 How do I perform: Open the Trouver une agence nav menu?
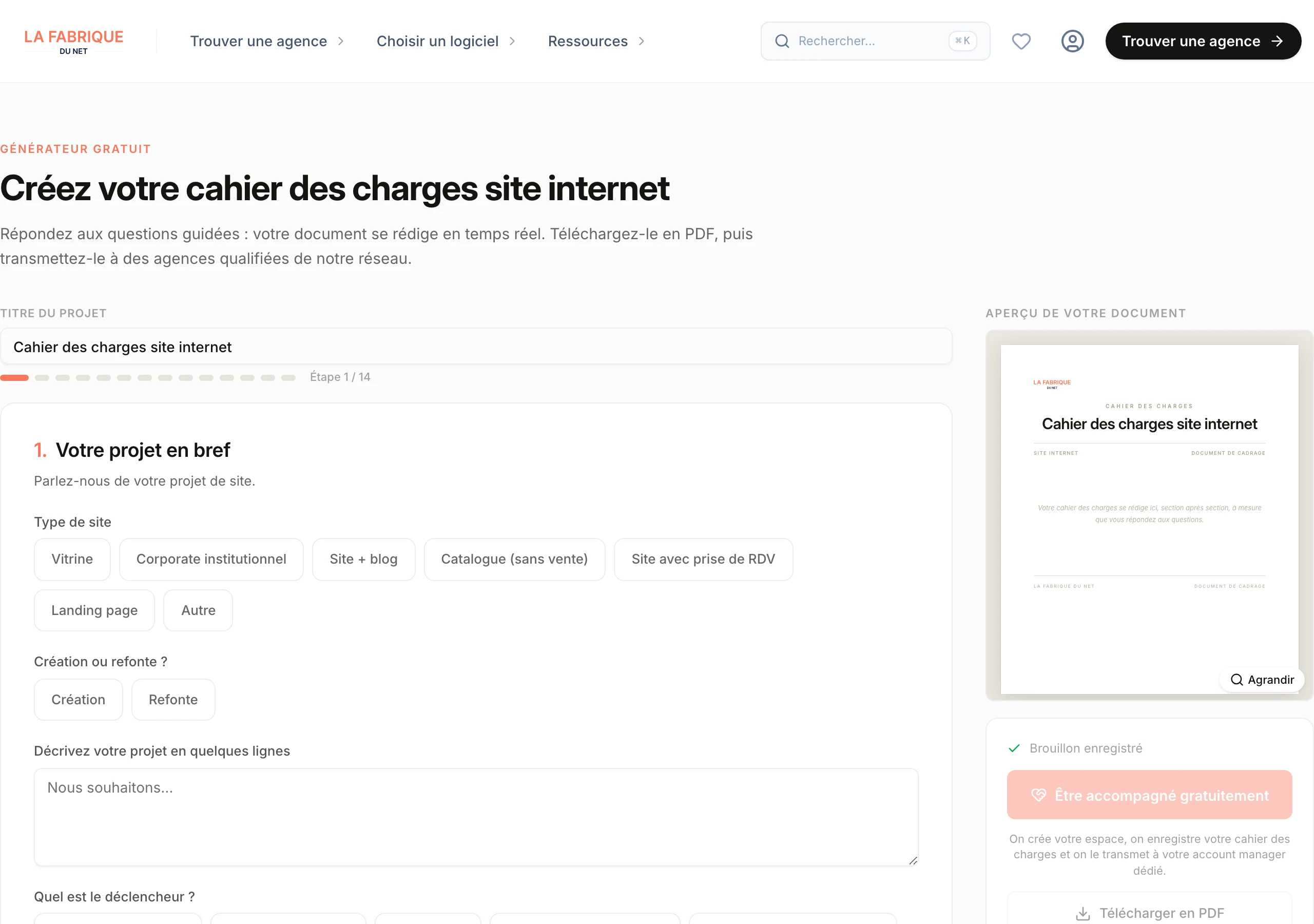pos(267,41)
